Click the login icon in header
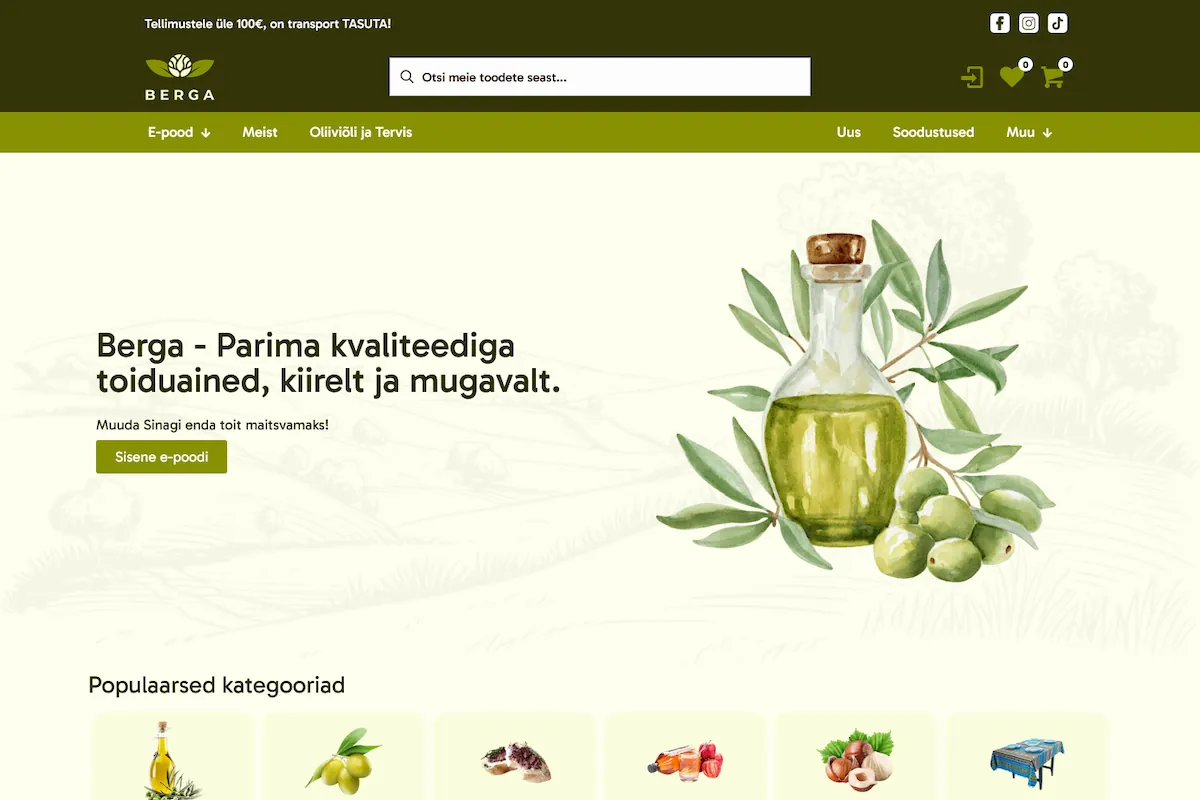1200x800 pixels. pyautogui.click(x=972, y=77)
